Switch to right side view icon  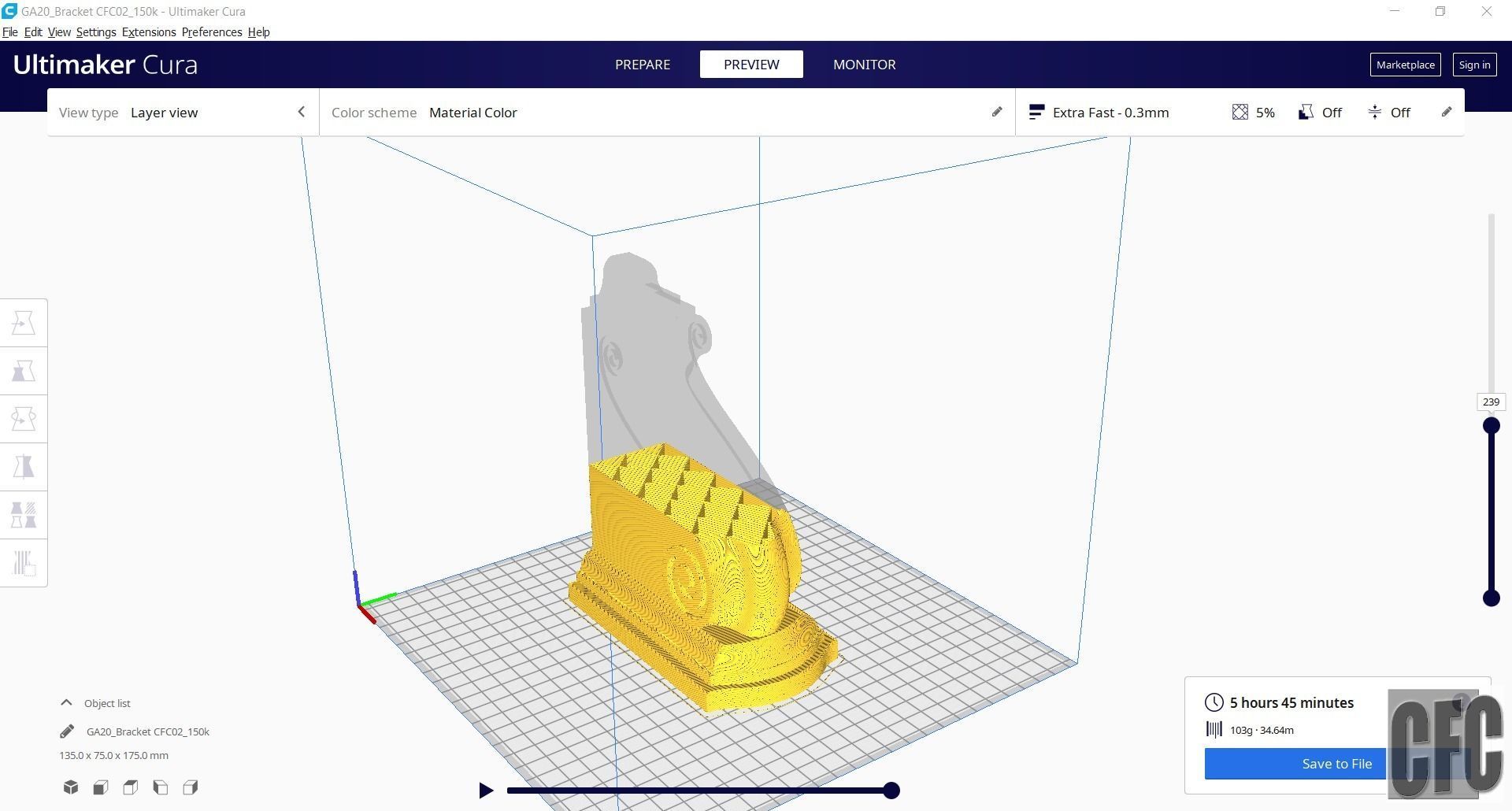[x=191, y=787]
